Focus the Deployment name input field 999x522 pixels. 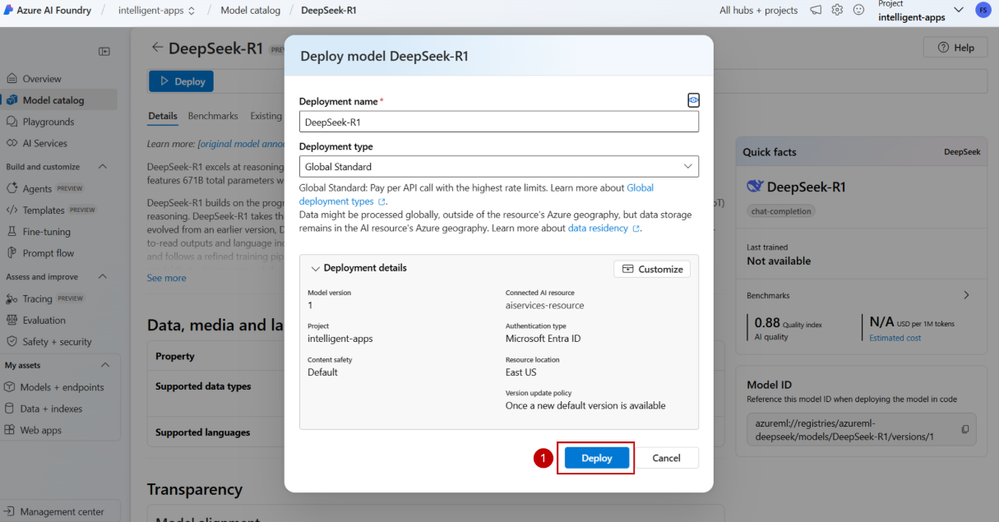[x=499, y=122]
